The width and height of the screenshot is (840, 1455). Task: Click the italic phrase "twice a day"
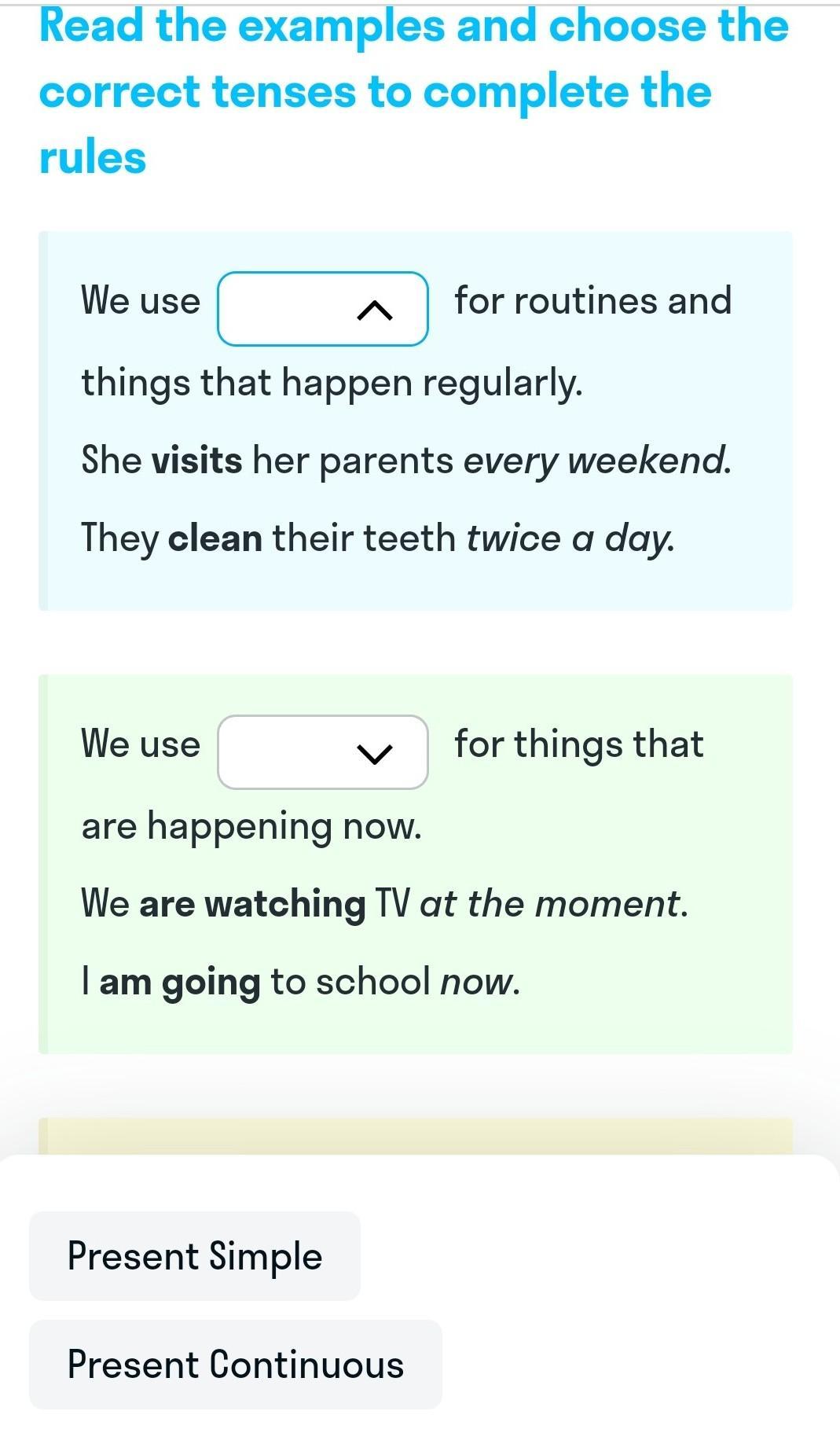(x=570, y=538)
